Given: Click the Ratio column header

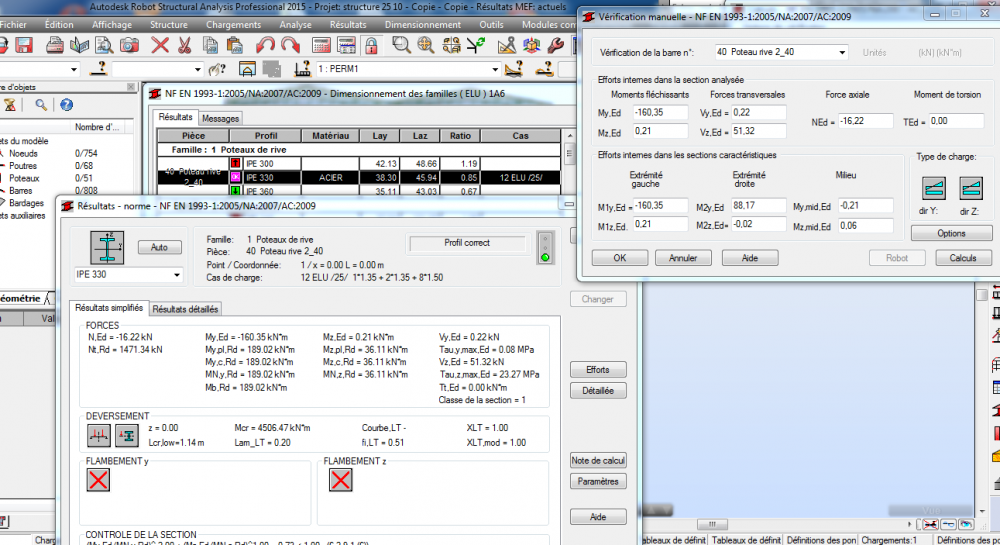Looking at the screenshot, I should point(460,136).
